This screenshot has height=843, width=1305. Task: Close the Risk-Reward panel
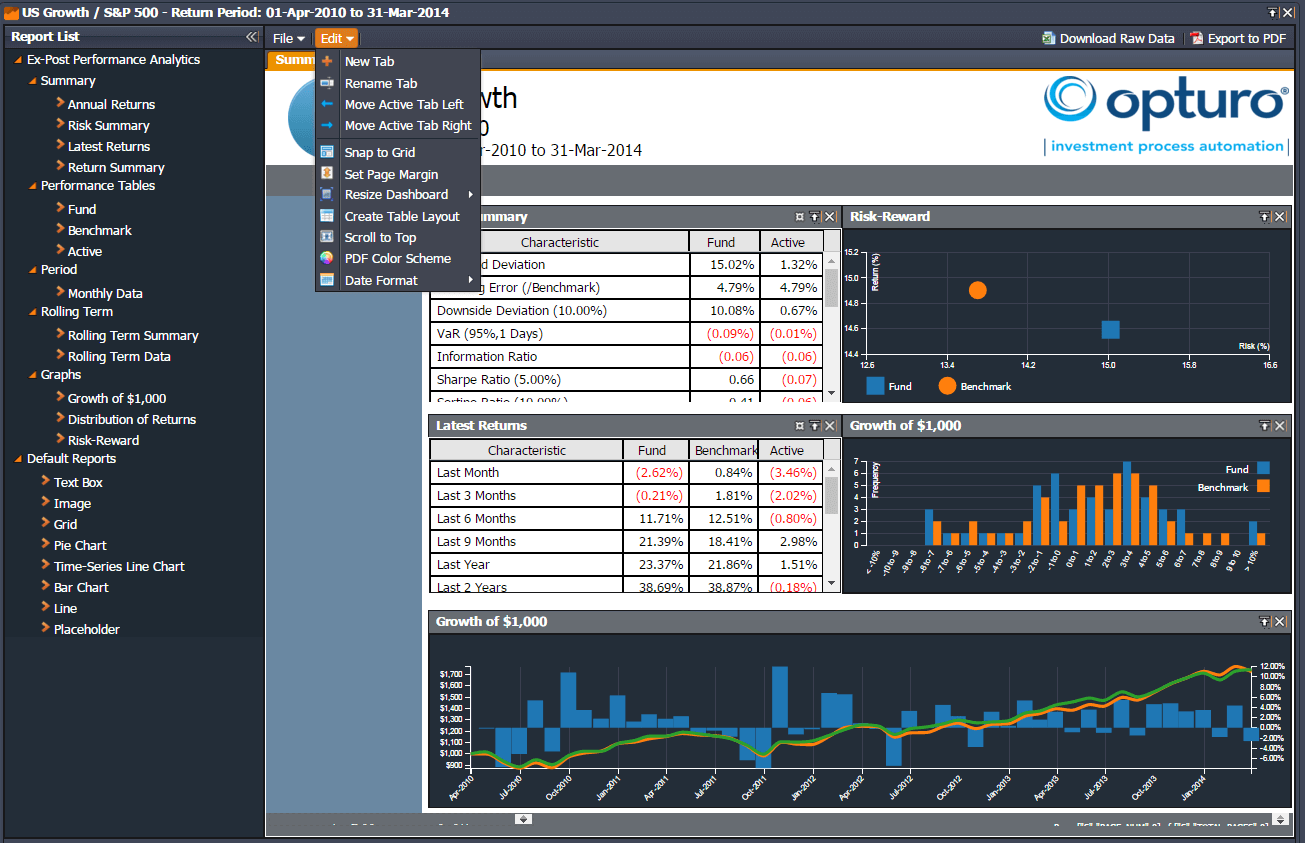1280,216
